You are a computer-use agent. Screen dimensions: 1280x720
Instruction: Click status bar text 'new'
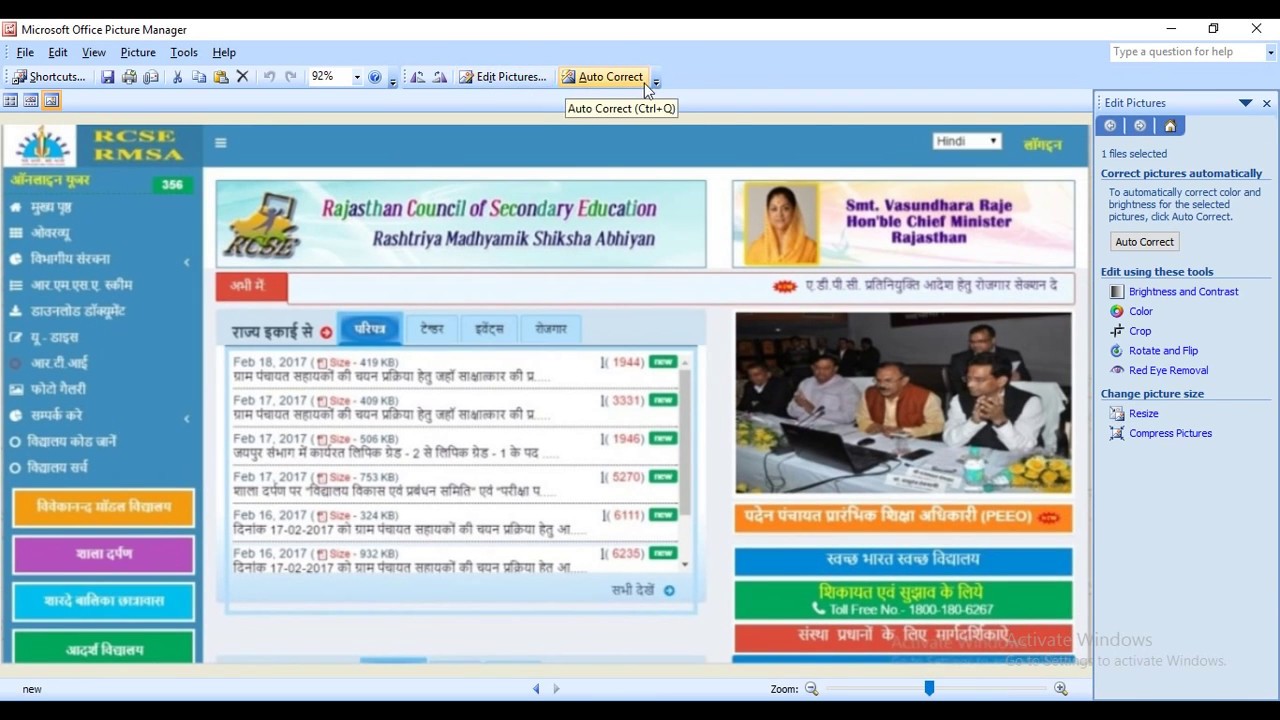point(32,690)
